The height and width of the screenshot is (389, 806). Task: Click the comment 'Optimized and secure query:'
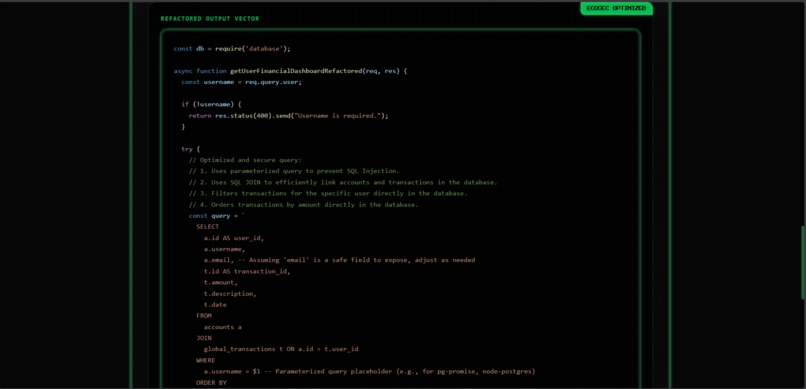click(x=245, y=160)
